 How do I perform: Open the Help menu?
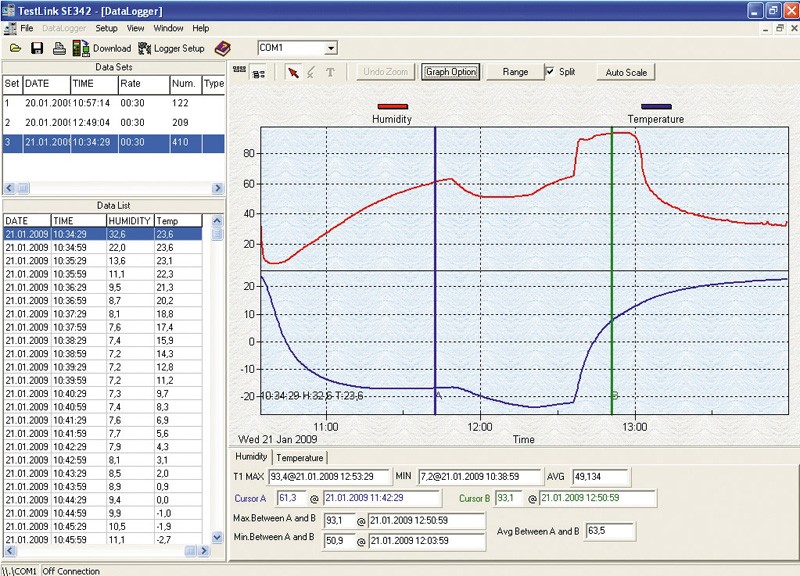201,28
